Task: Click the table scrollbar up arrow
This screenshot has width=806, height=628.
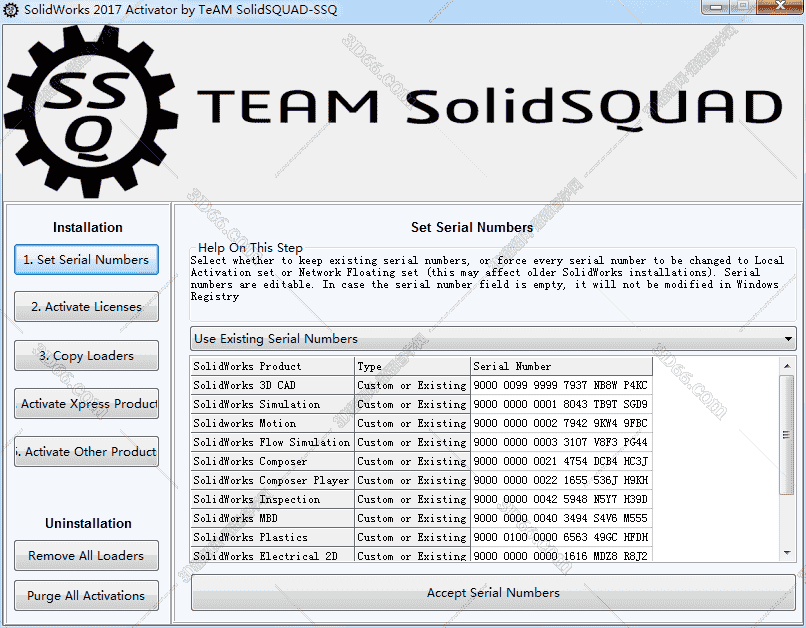Action: coord(788,365)
